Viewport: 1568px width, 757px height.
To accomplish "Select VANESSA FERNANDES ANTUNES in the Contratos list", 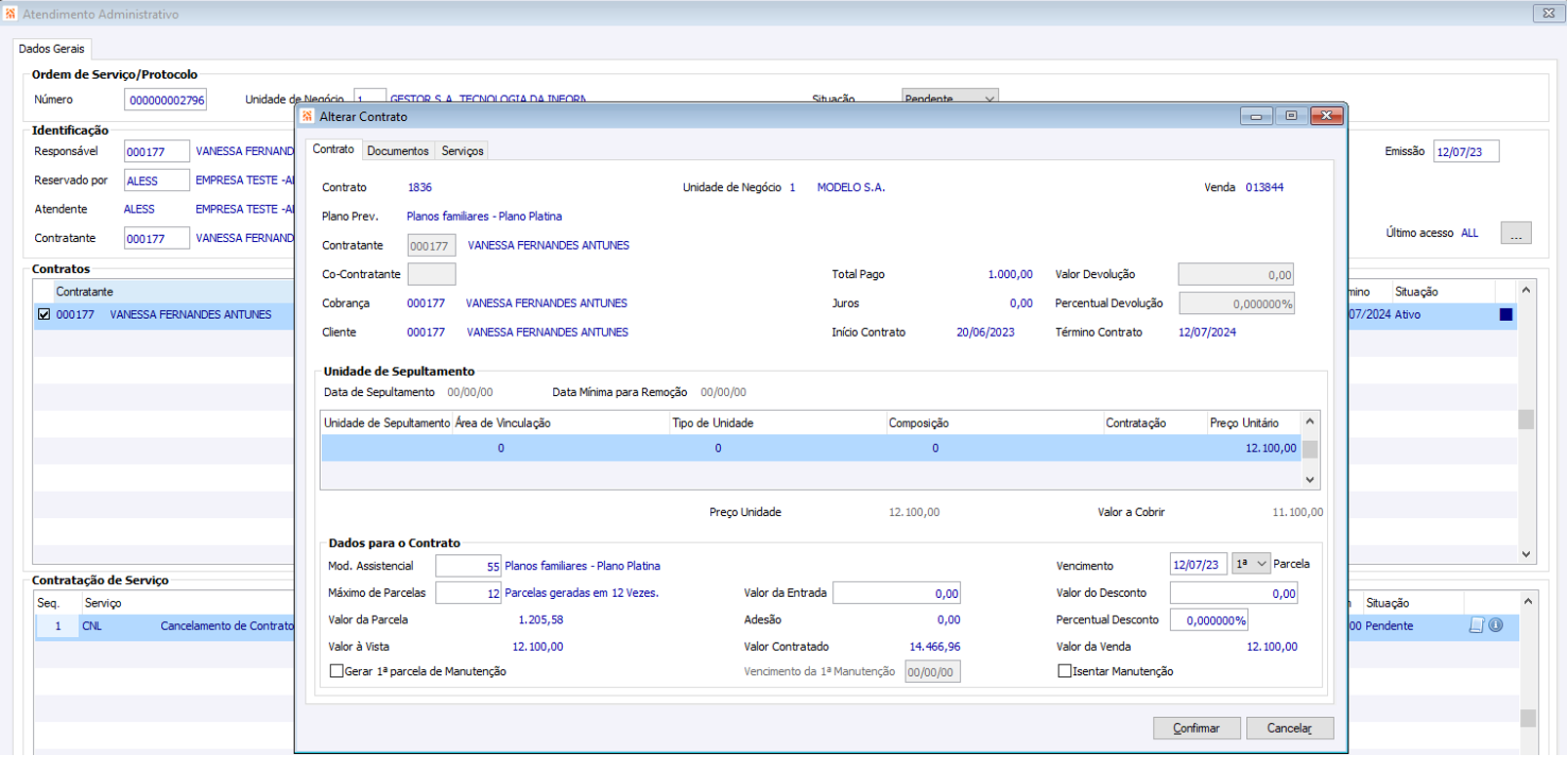I will 190,315.
